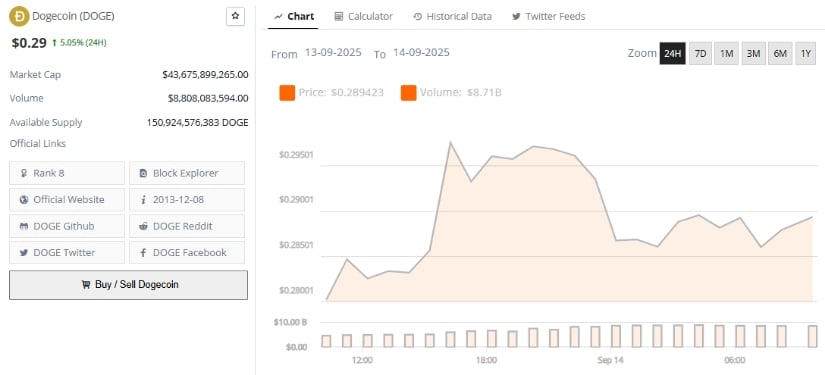This screenshot has width=825, height=375.
Task: Open the DOGE Facebook link
Action: pos(187,252)
